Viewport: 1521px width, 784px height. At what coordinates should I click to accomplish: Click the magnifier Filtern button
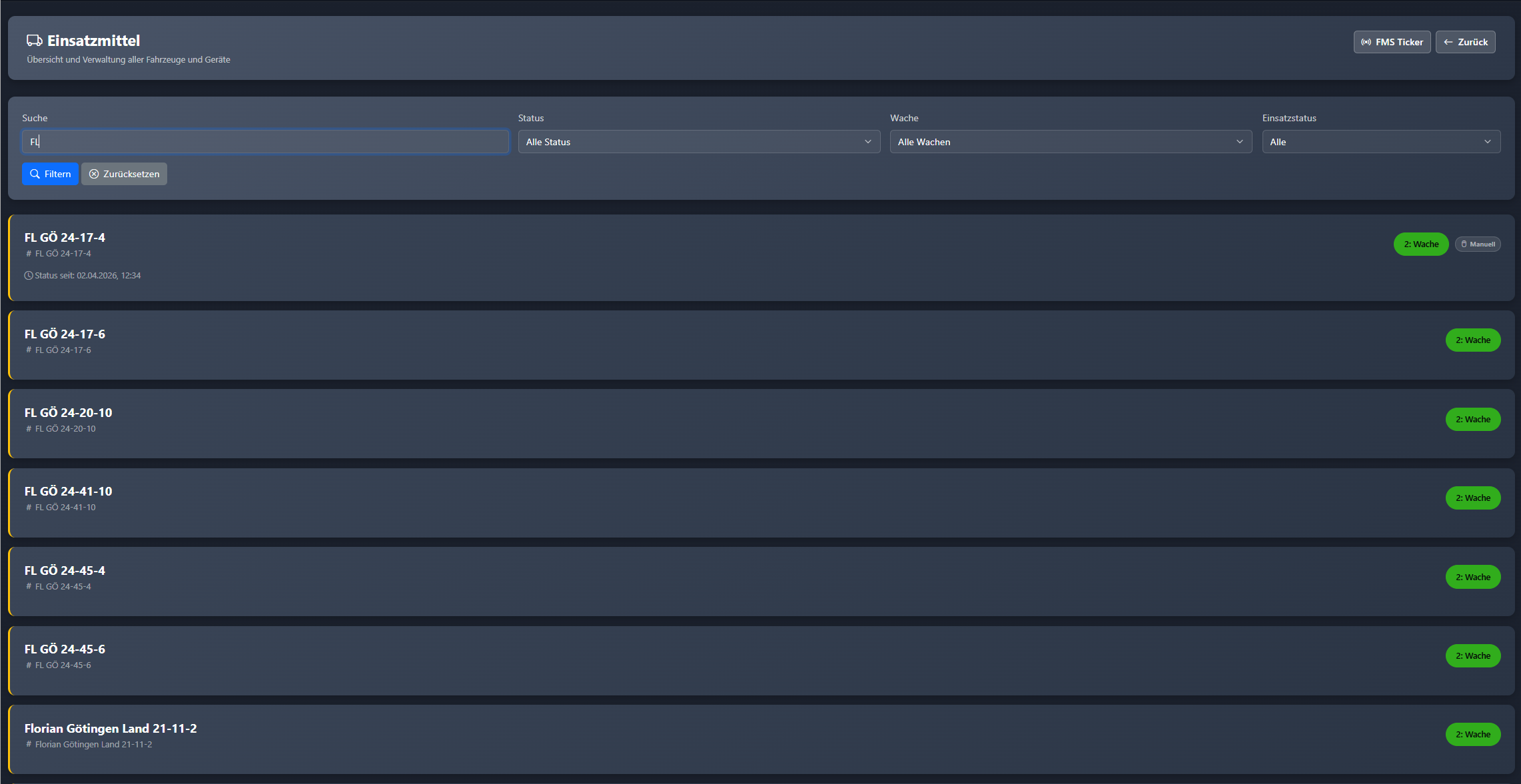point(50,174)
